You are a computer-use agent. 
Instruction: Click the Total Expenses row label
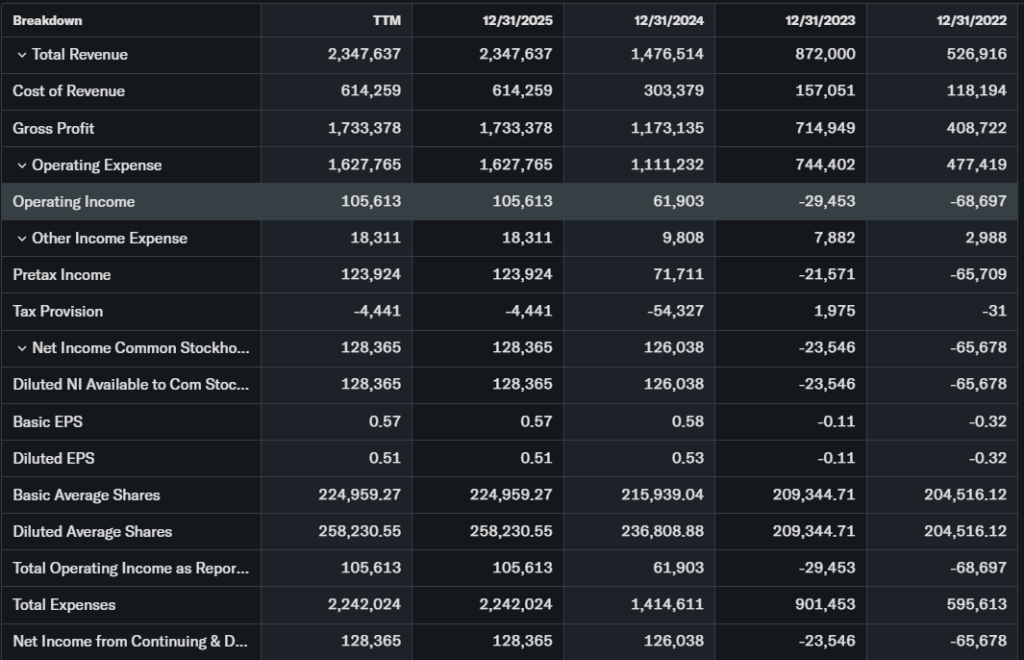point(64,605)
